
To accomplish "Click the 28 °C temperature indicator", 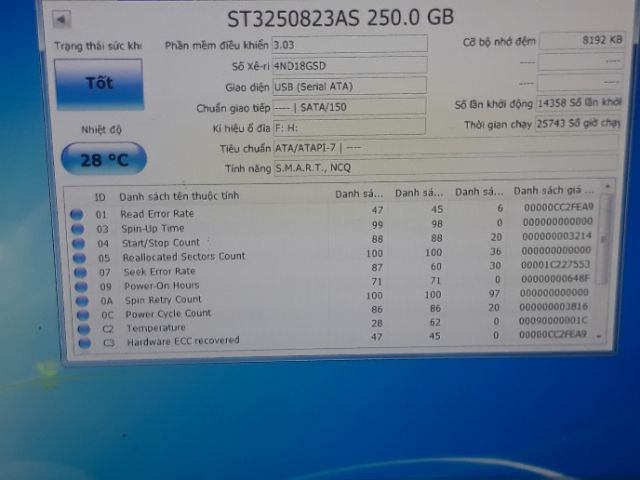I will point(104,159).
